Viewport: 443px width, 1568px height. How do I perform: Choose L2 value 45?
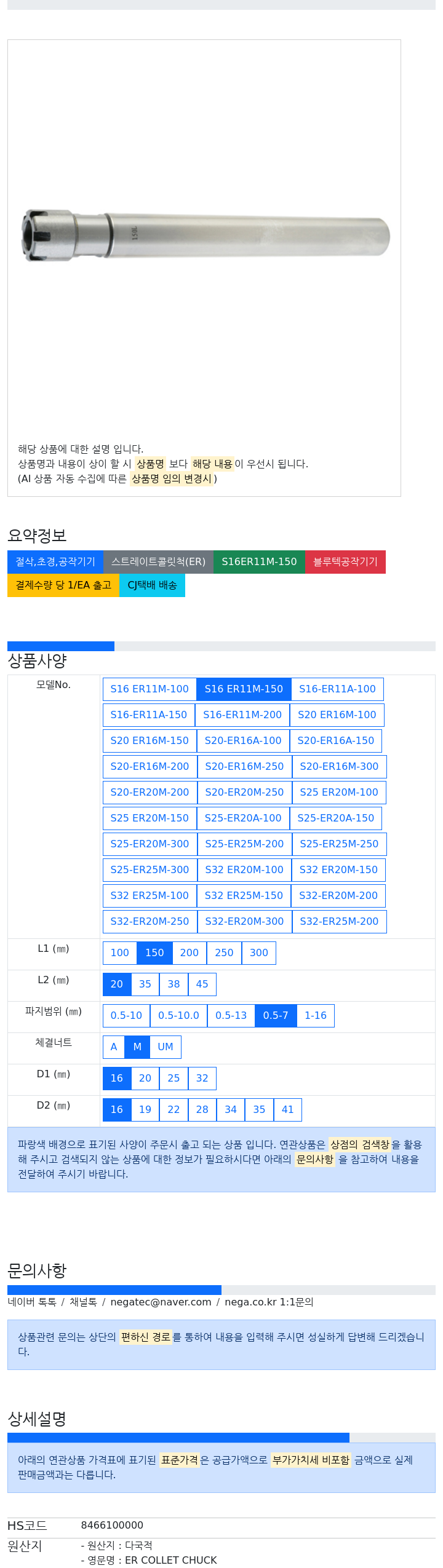[202, 984]
